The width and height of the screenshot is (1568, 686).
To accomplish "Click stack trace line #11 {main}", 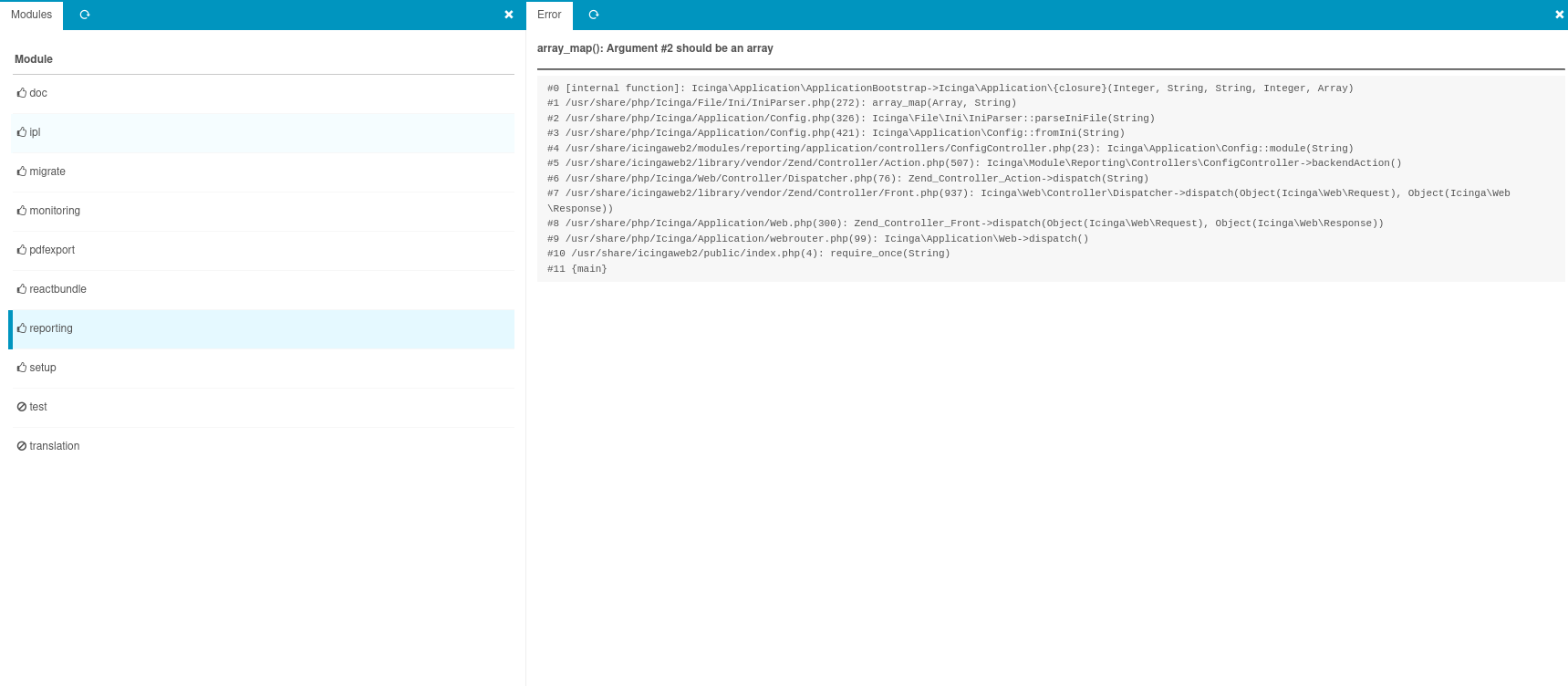I will tap(577, 269).
